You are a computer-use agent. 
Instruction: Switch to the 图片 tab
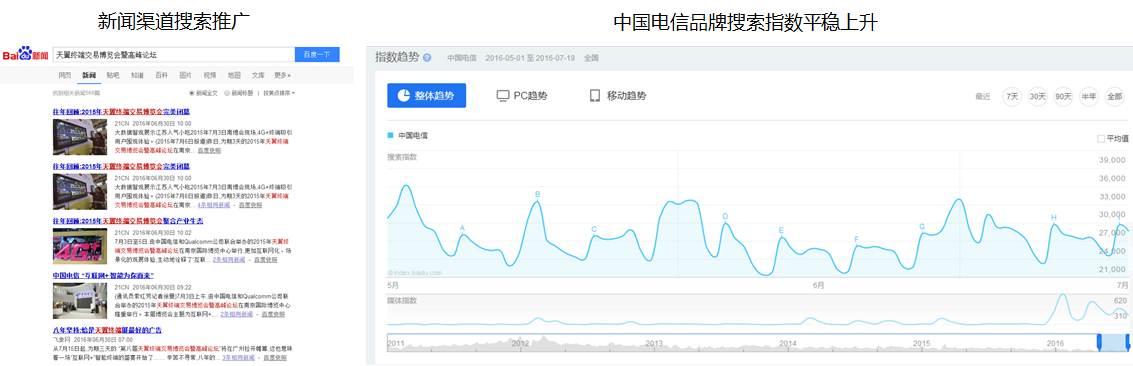coord(186,75)
